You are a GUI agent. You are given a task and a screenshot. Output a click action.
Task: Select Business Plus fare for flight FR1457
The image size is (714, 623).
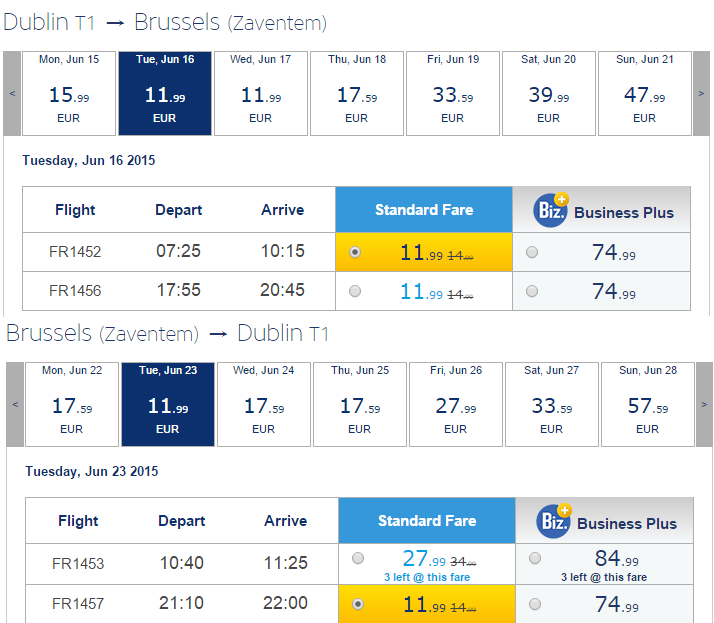(x=535, y=604)
